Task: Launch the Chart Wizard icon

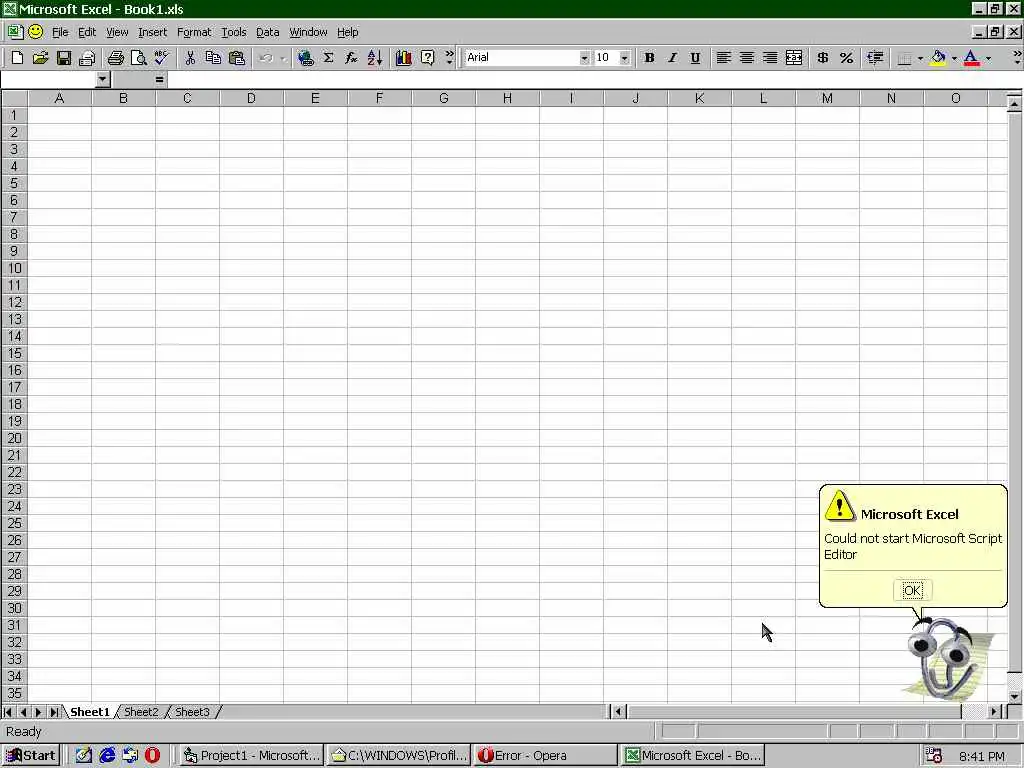Action: 404,58
